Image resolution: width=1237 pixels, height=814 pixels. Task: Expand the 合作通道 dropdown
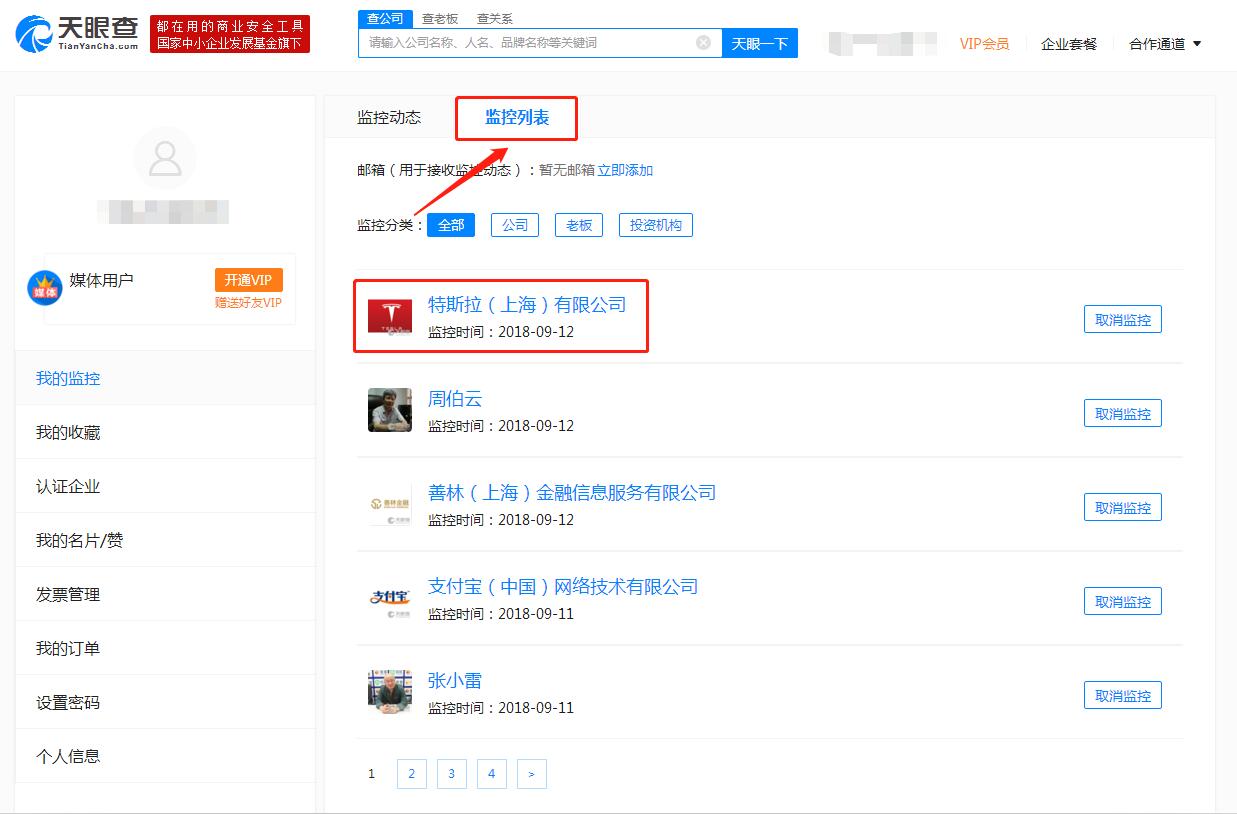tap(1165, 44)
